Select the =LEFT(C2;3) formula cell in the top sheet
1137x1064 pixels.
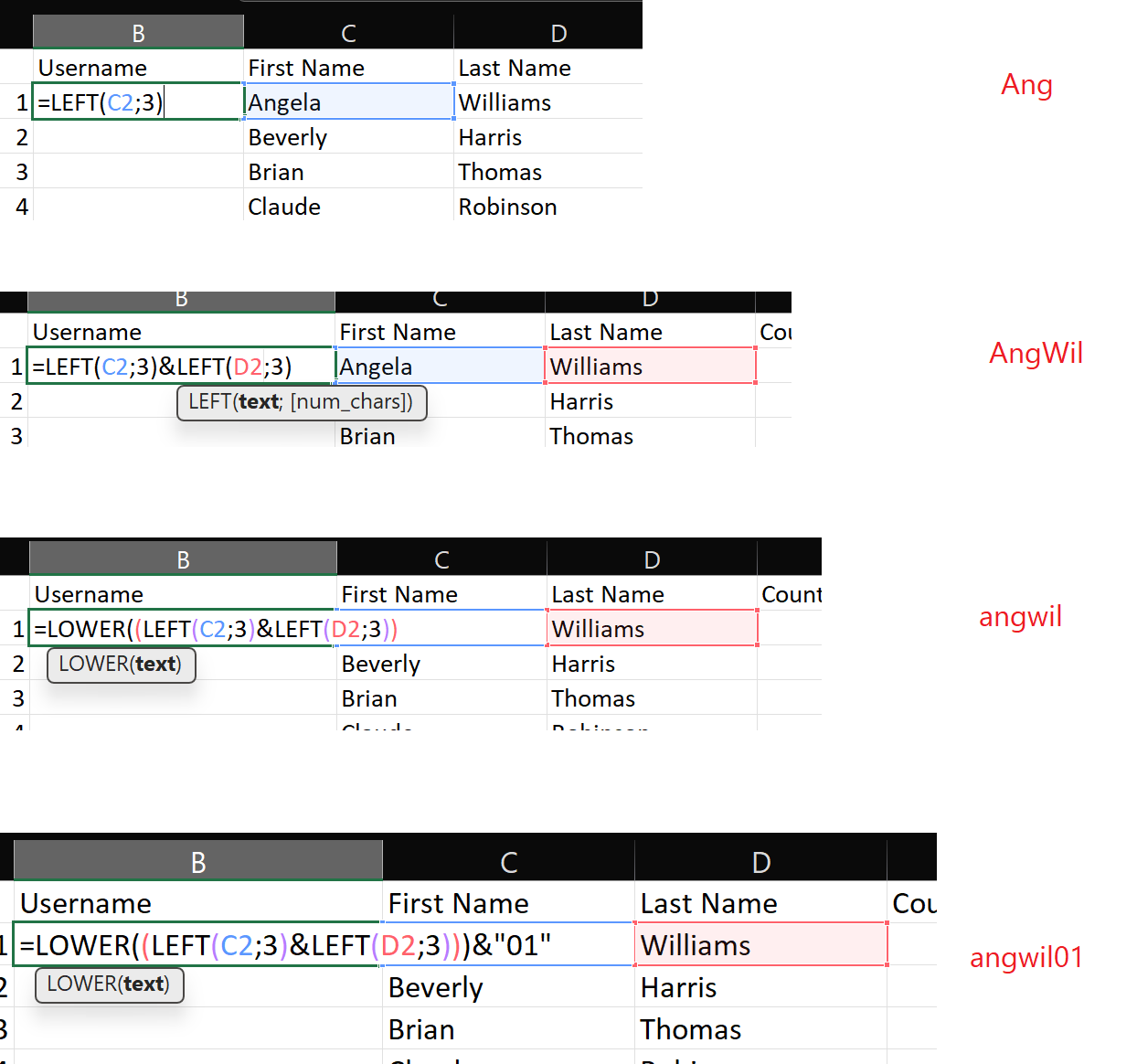[x=138, y=101]
